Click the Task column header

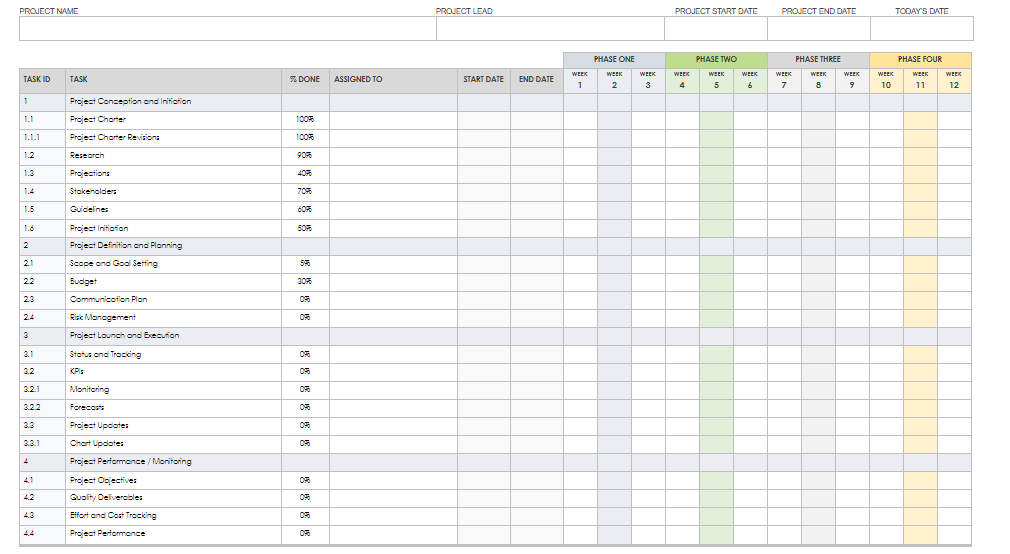[173, 81]
